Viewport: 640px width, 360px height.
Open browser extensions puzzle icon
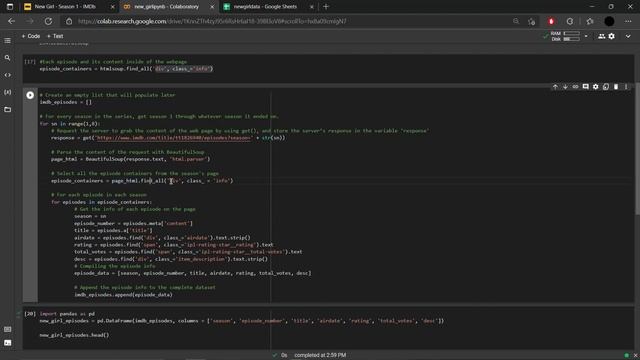pos(570,21)
